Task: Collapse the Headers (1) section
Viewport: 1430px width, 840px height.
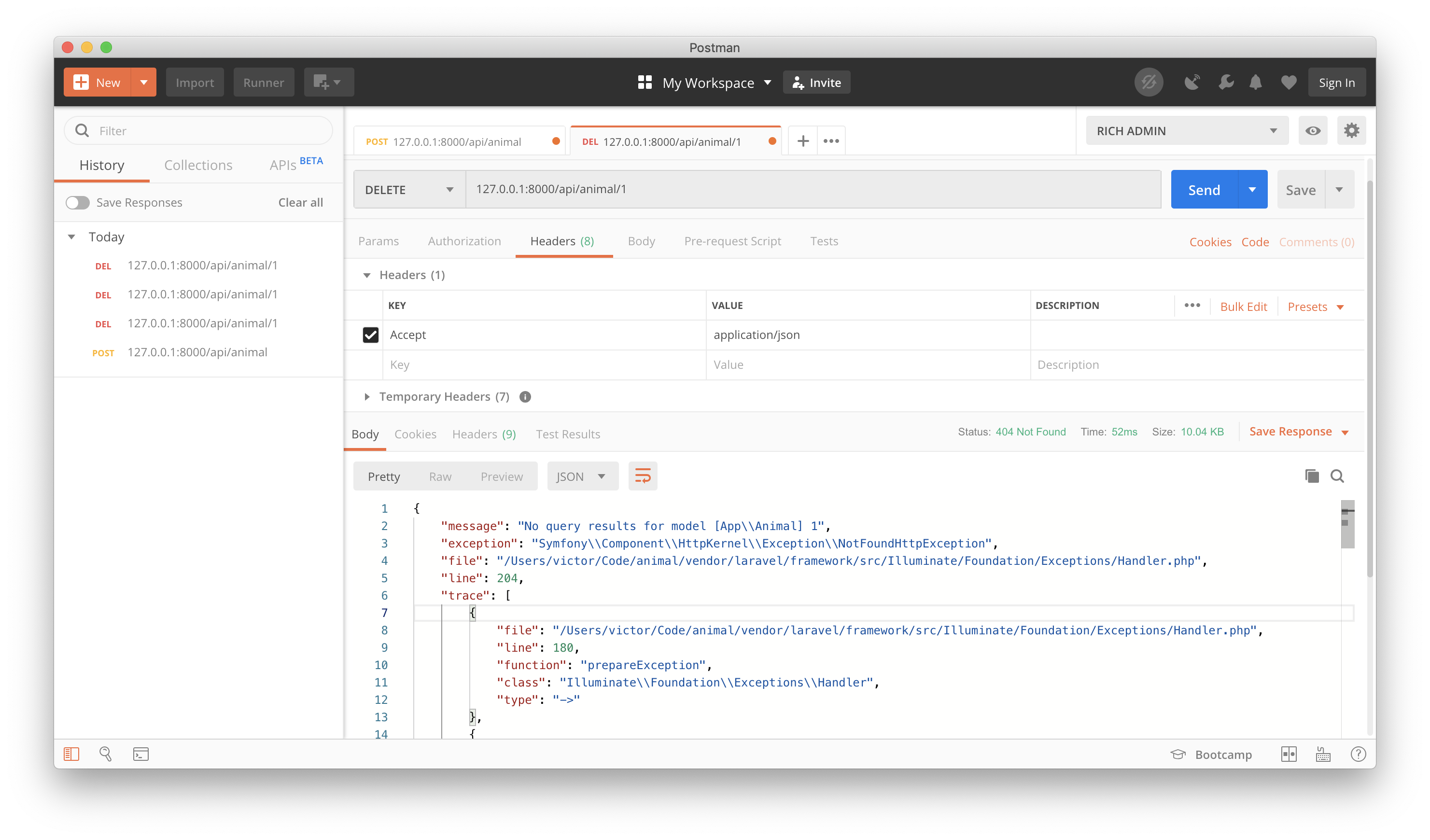Action: pyautogui.click(x=367, y=275)
